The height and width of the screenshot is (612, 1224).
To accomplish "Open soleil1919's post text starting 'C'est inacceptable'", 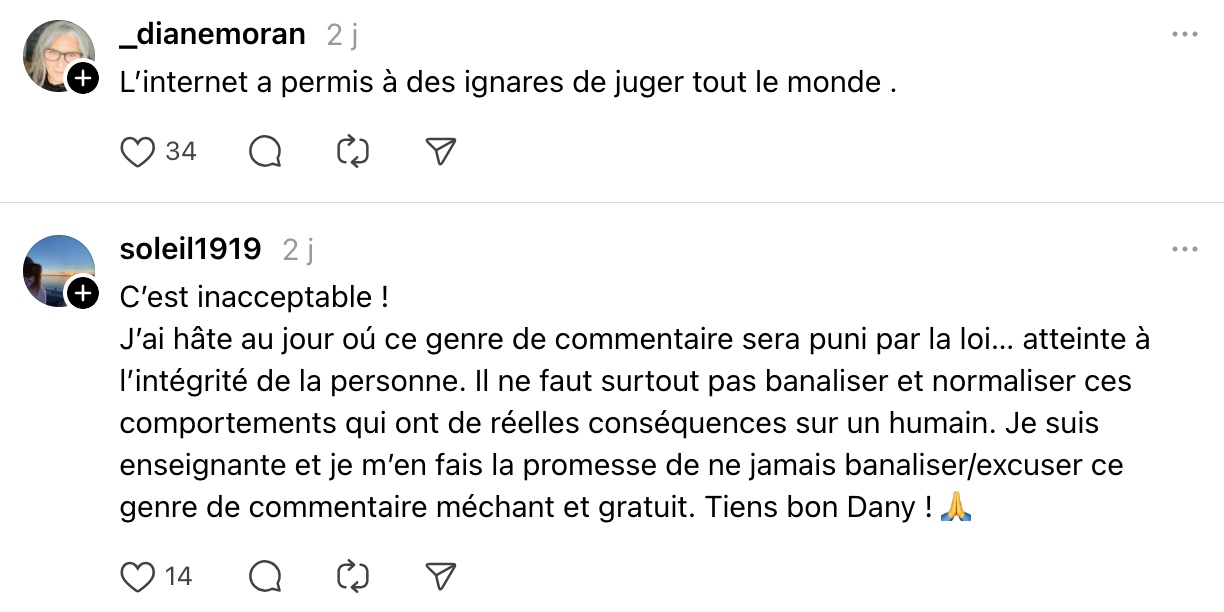I will tap(254, 297).
